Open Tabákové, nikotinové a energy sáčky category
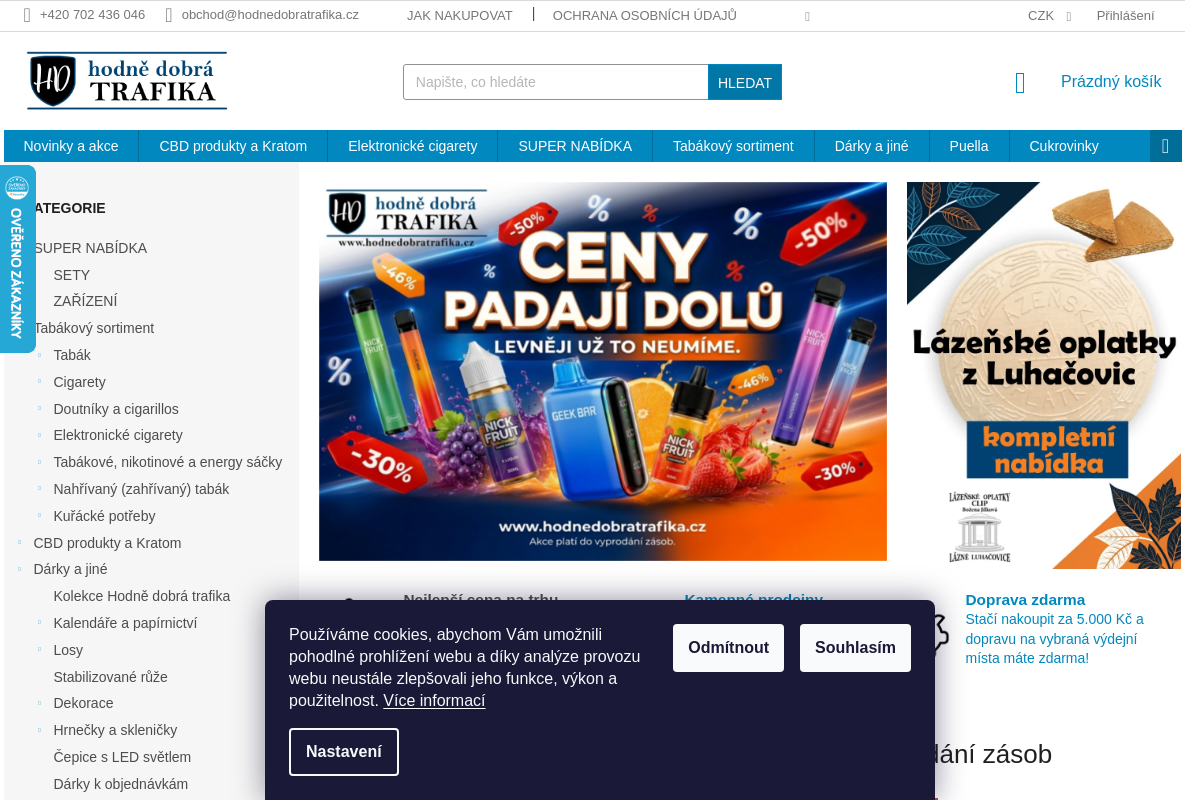Image resolution: width=1200 pixels, height=800 pixels. [168, 462]
